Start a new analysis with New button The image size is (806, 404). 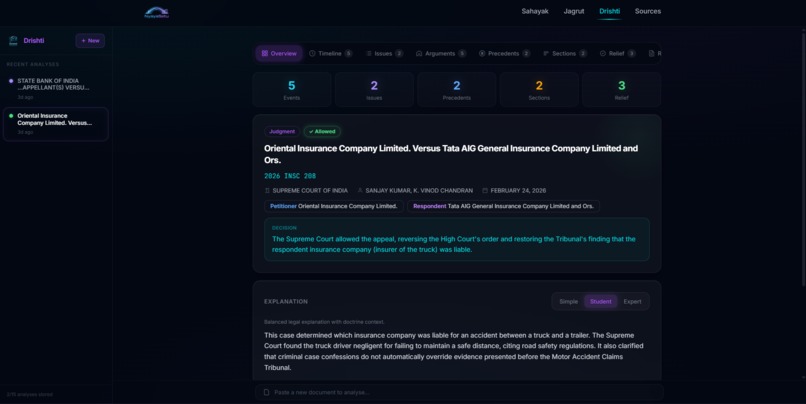(90, 41)
